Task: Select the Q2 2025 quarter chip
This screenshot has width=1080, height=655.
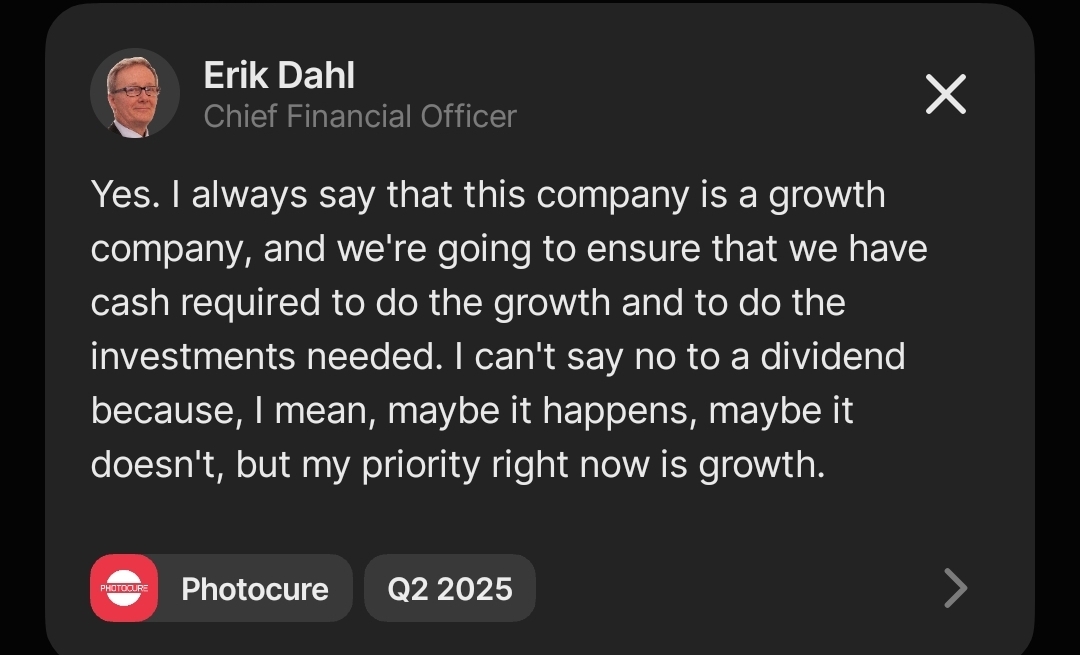Action: click(450, 589)
